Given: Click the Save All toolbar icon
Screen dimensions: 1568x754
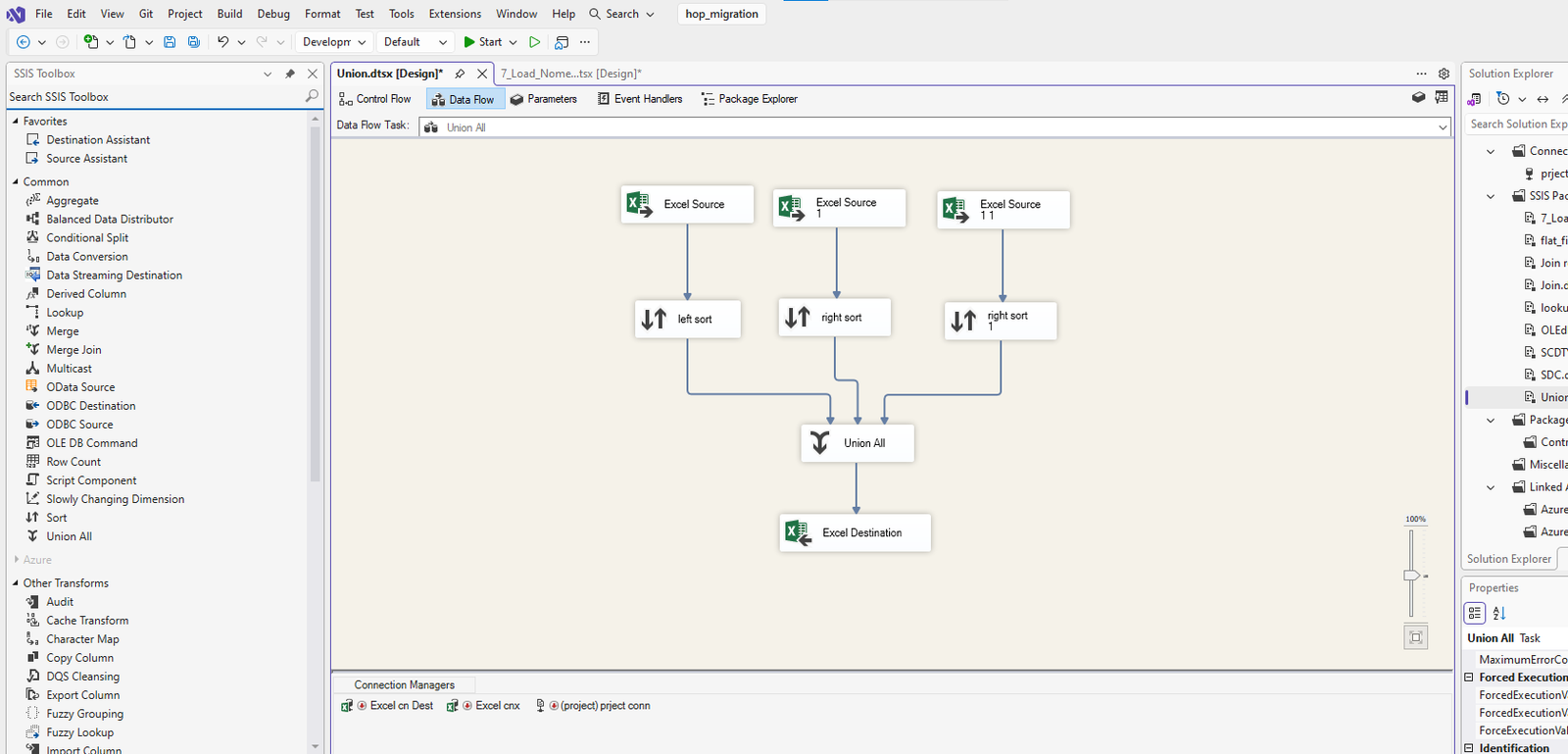Looking at the screenshot, I should click(x=194, y=42).
